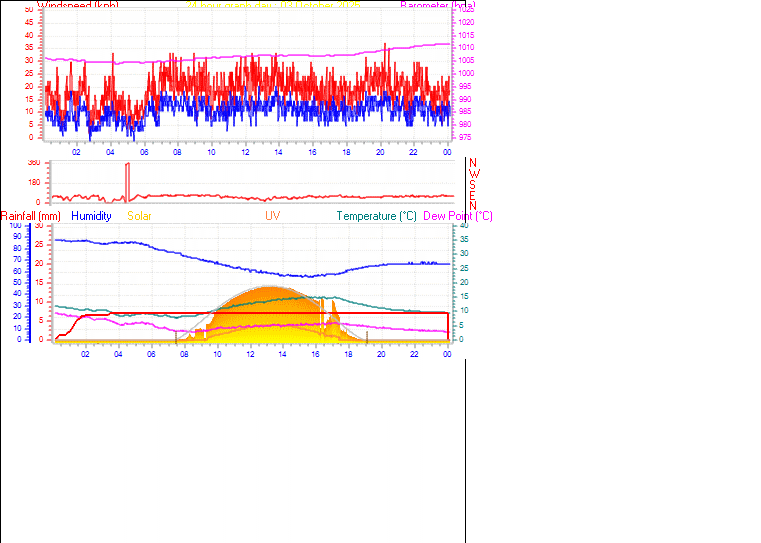This screenshot has width=761, height=543.
Task: Click the 20 hour label on wind graph
Action: (380, 152)
